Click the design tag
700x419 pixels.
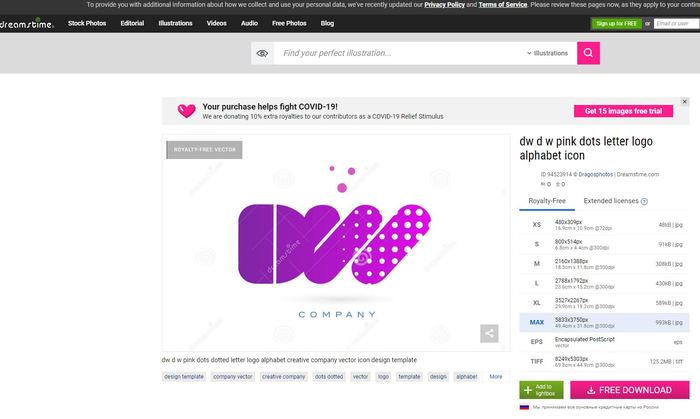click(438, 377)
